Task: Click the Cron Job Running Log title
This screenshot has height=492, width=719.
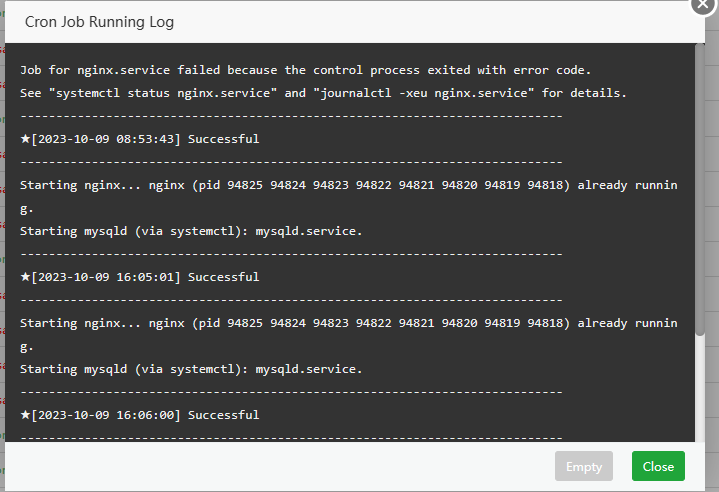Action: point(99,21)
